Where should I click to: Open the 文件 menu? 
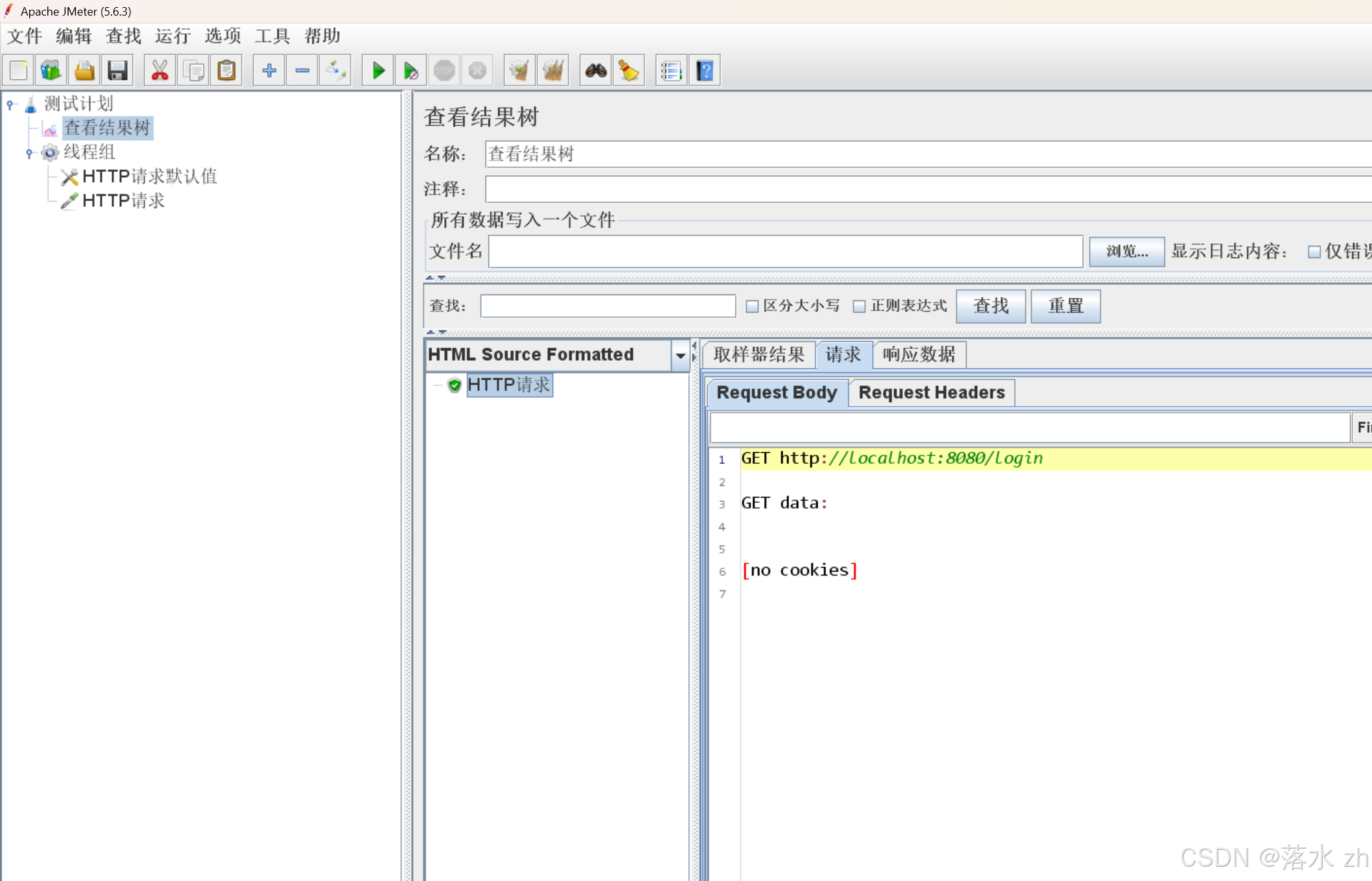tap(25, 36)
